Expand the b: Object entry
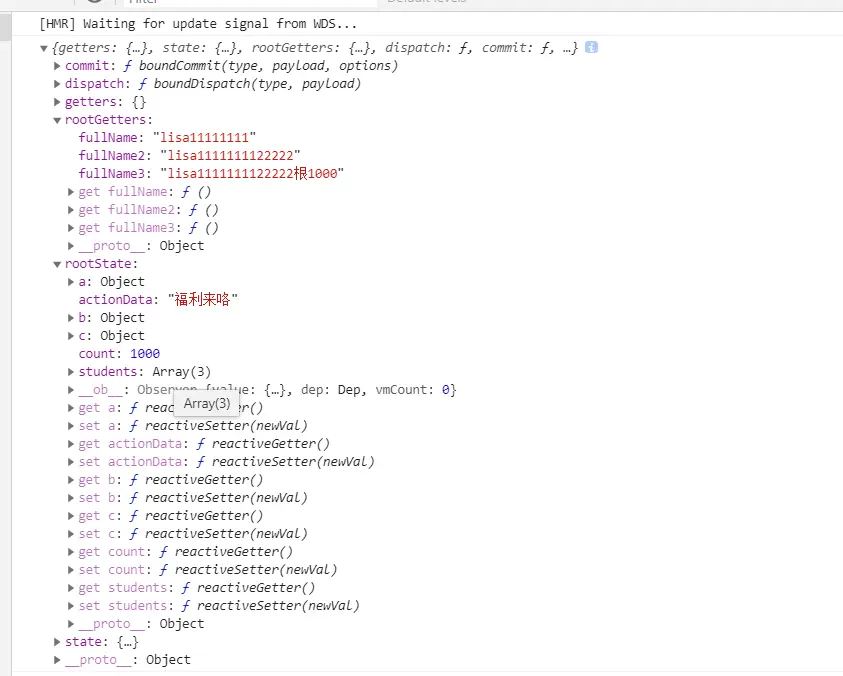This screenshot has height=676, width=843. click(x=70, y=318)
